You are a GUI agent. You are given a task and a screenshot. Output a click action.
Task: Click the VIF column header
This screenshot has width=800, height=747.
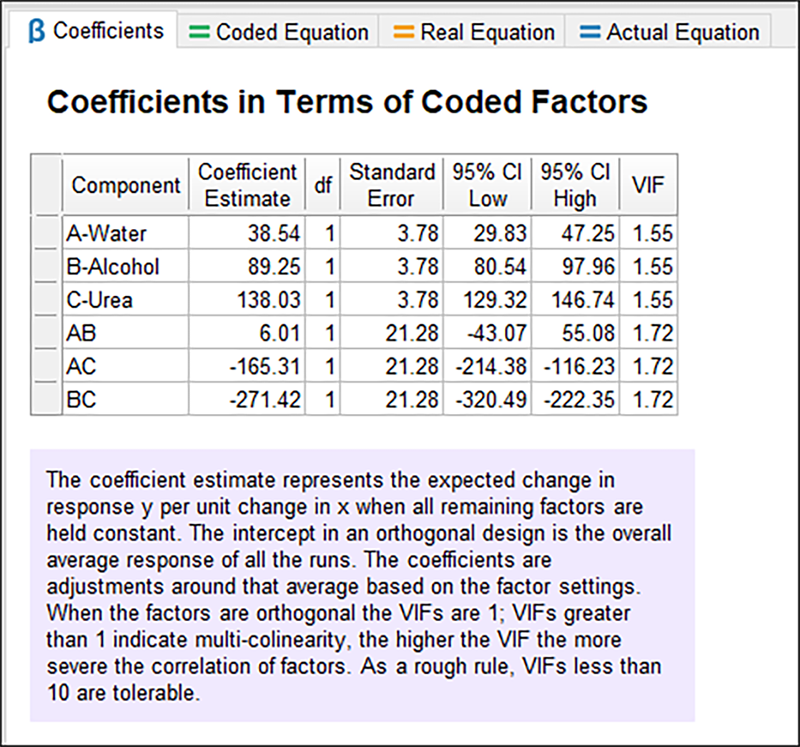click(x=648, y=185)
